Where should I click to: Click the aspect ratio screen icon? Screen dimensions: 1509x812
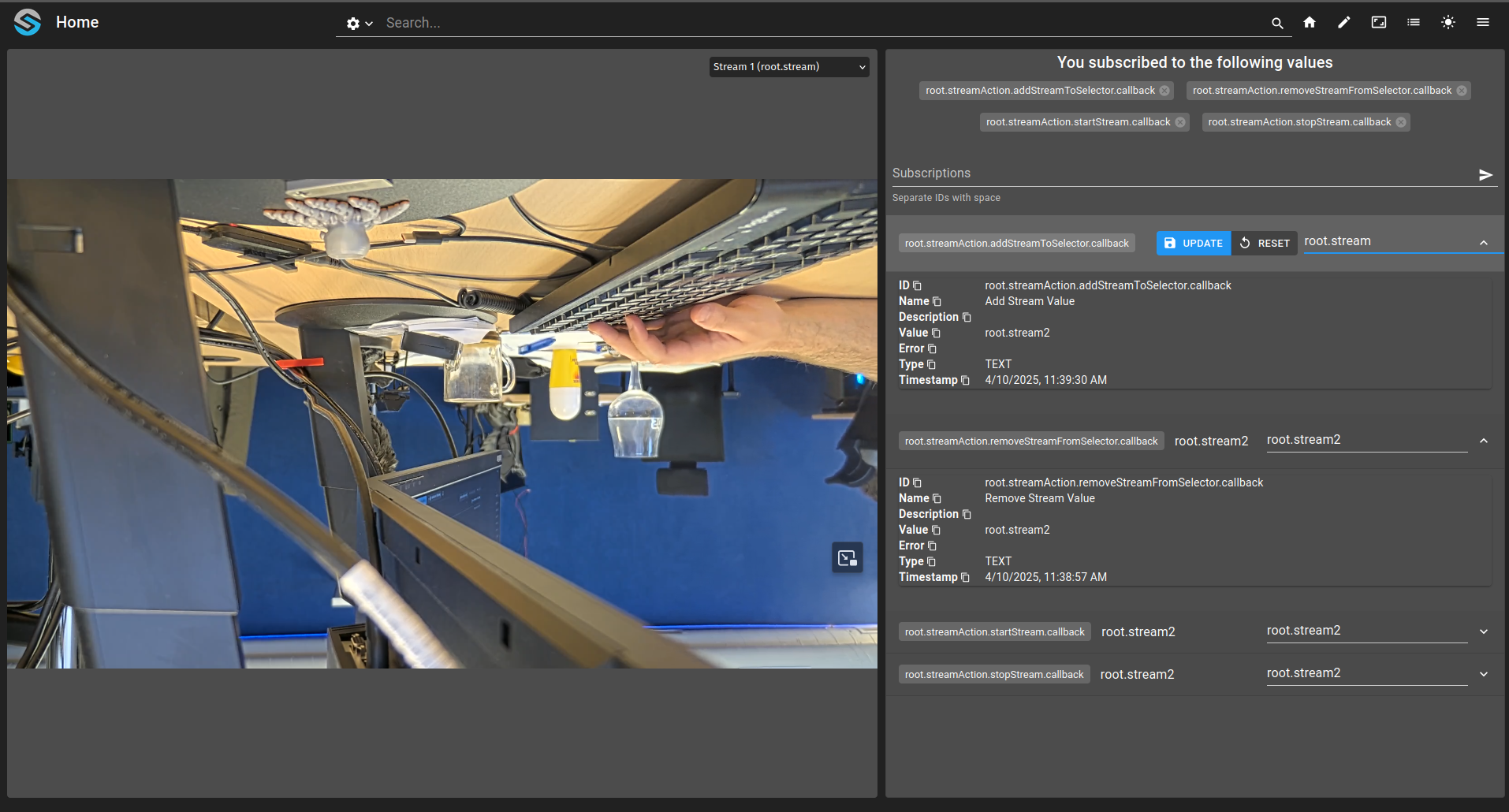point(1379,22)
